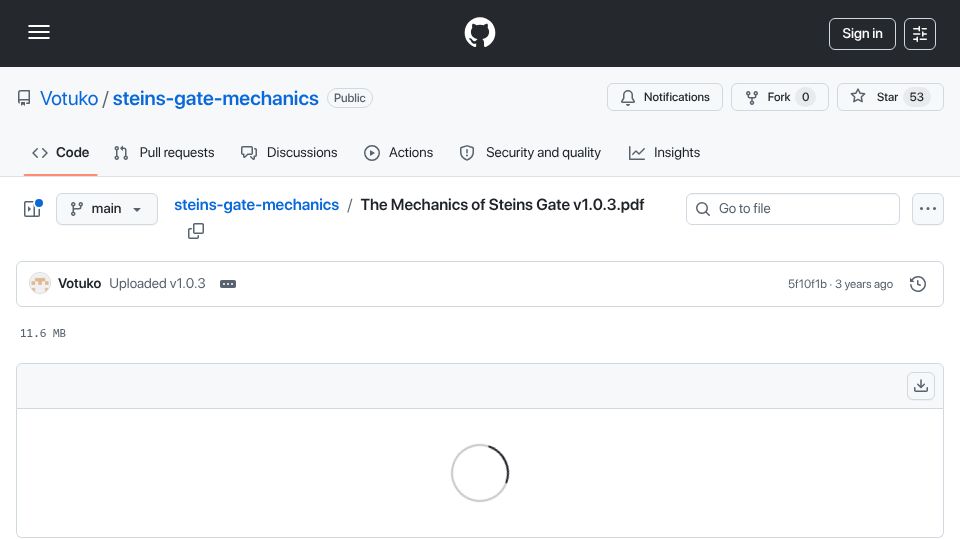This screenshot has height=540, width=960.
Task: Open the Discussions tab
Action: 289,152
